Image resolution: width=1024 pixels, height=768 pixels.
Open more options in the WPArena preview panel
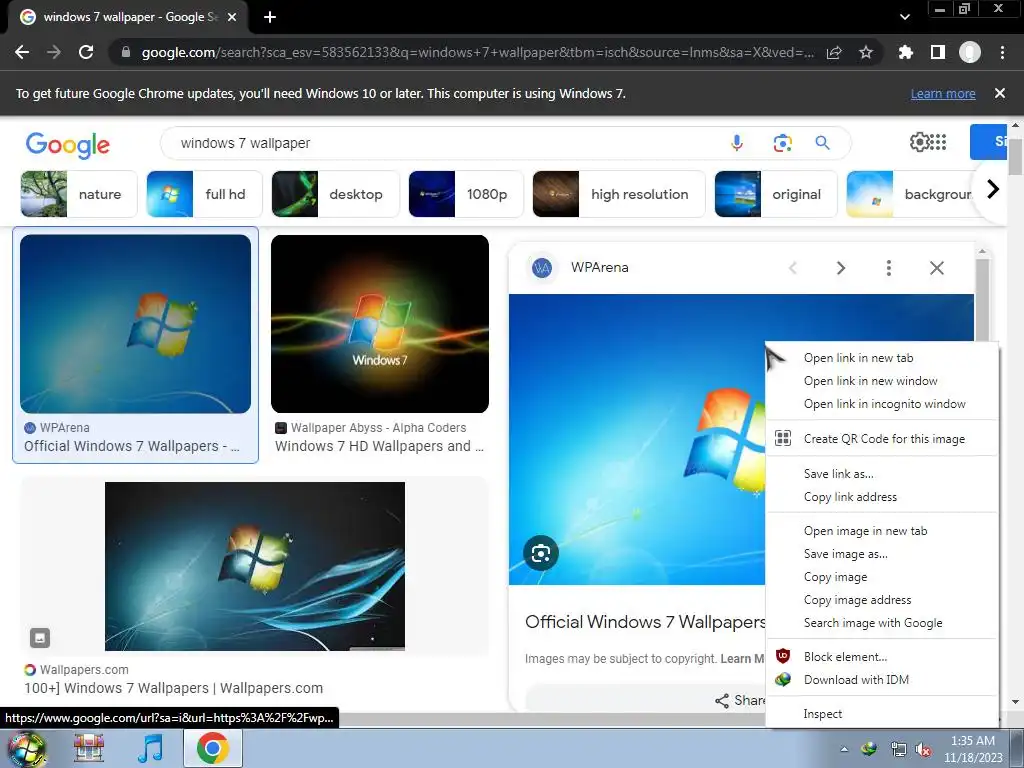point(888,268)
